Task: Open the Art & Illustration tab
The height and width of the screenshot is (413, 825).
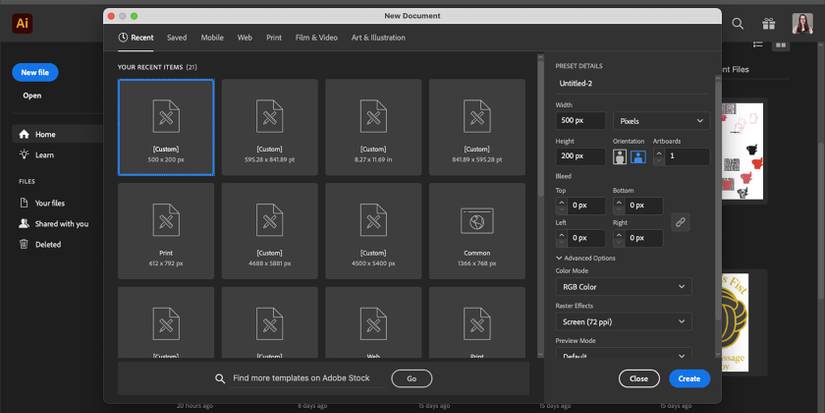Action: coord(378,37)
